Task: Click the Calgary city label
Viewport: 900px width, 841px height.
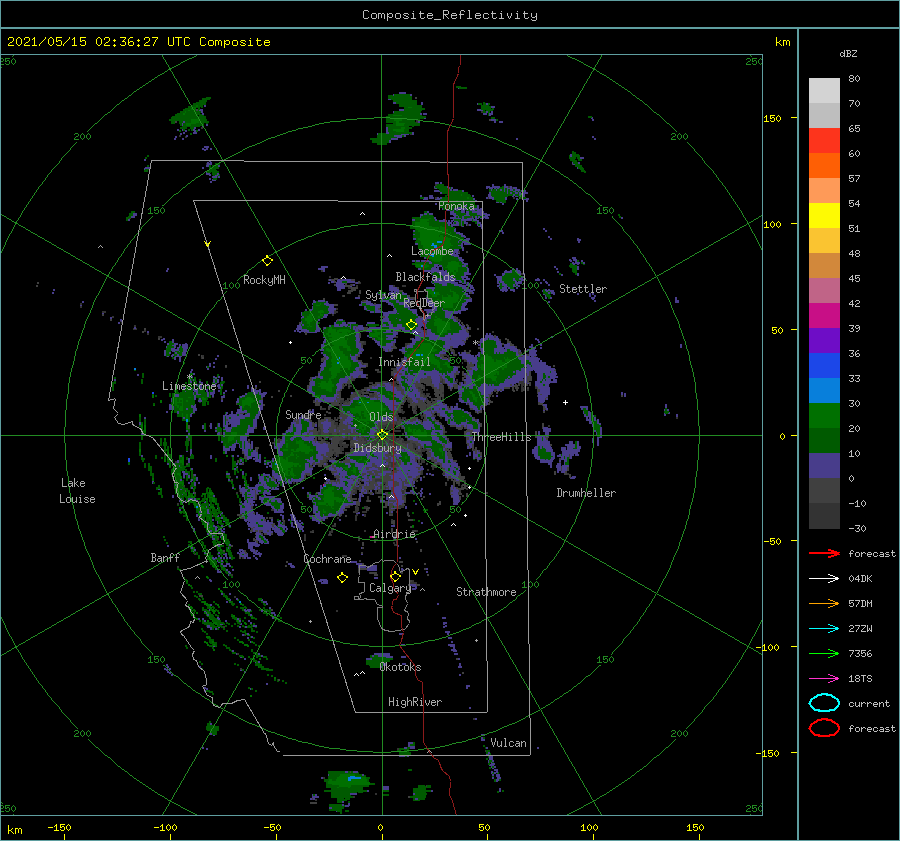Action: [x=390, y=588]
